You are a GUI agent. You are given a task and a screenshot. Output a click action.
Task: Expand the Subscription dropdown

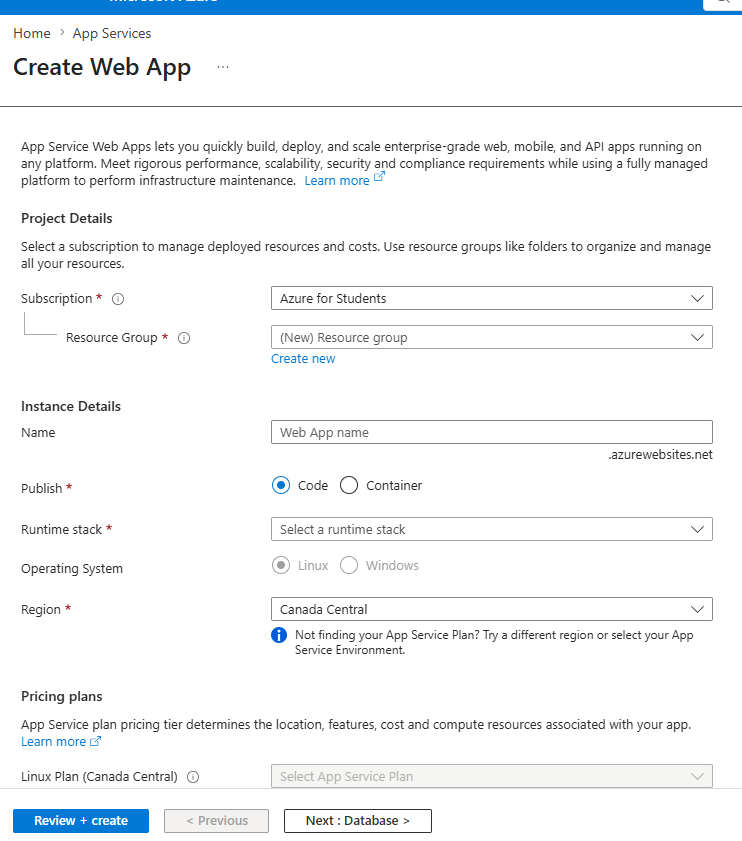coord(491,298)
